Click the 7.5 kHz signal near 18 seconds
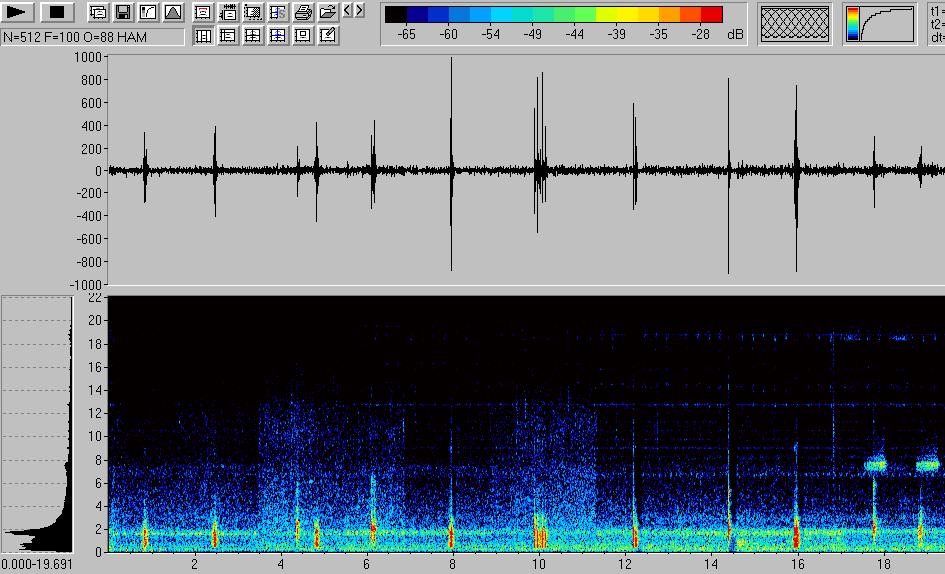Image resolution: width=945 pixels, height=574 pixels. point(876,465)
